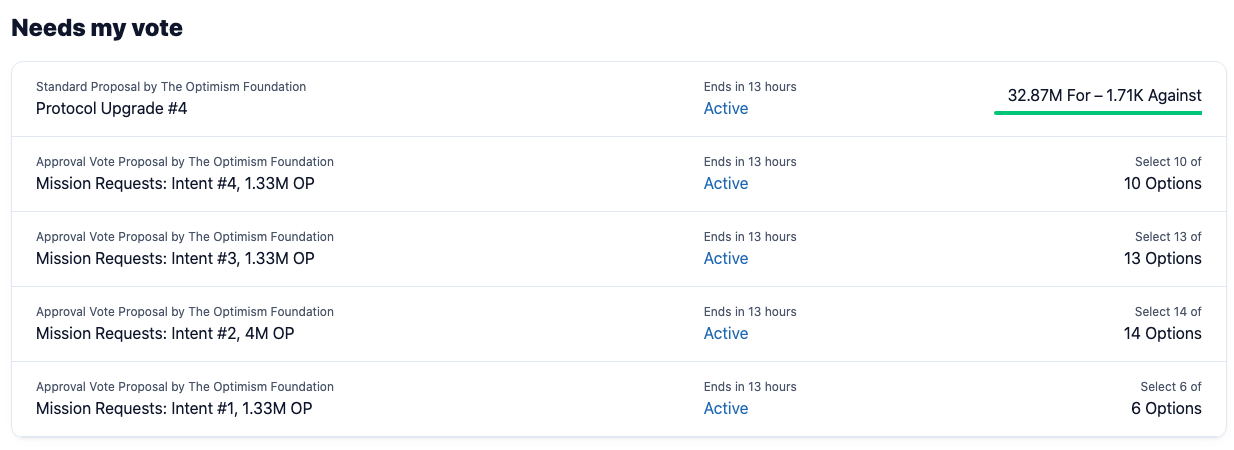
Task: Click Select 14 of text on Intent #2
Action: coord(1168,312)
